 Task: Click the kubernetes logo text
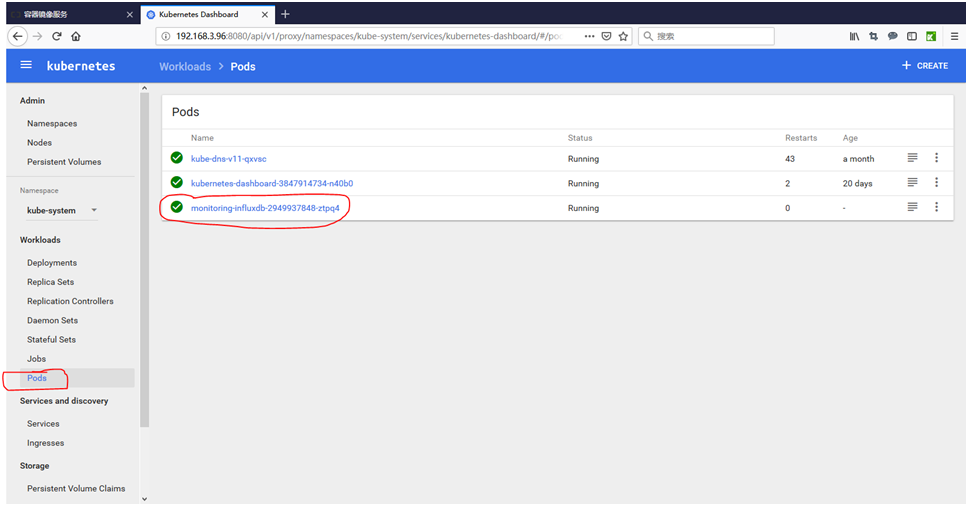click(x=81, y=66)
